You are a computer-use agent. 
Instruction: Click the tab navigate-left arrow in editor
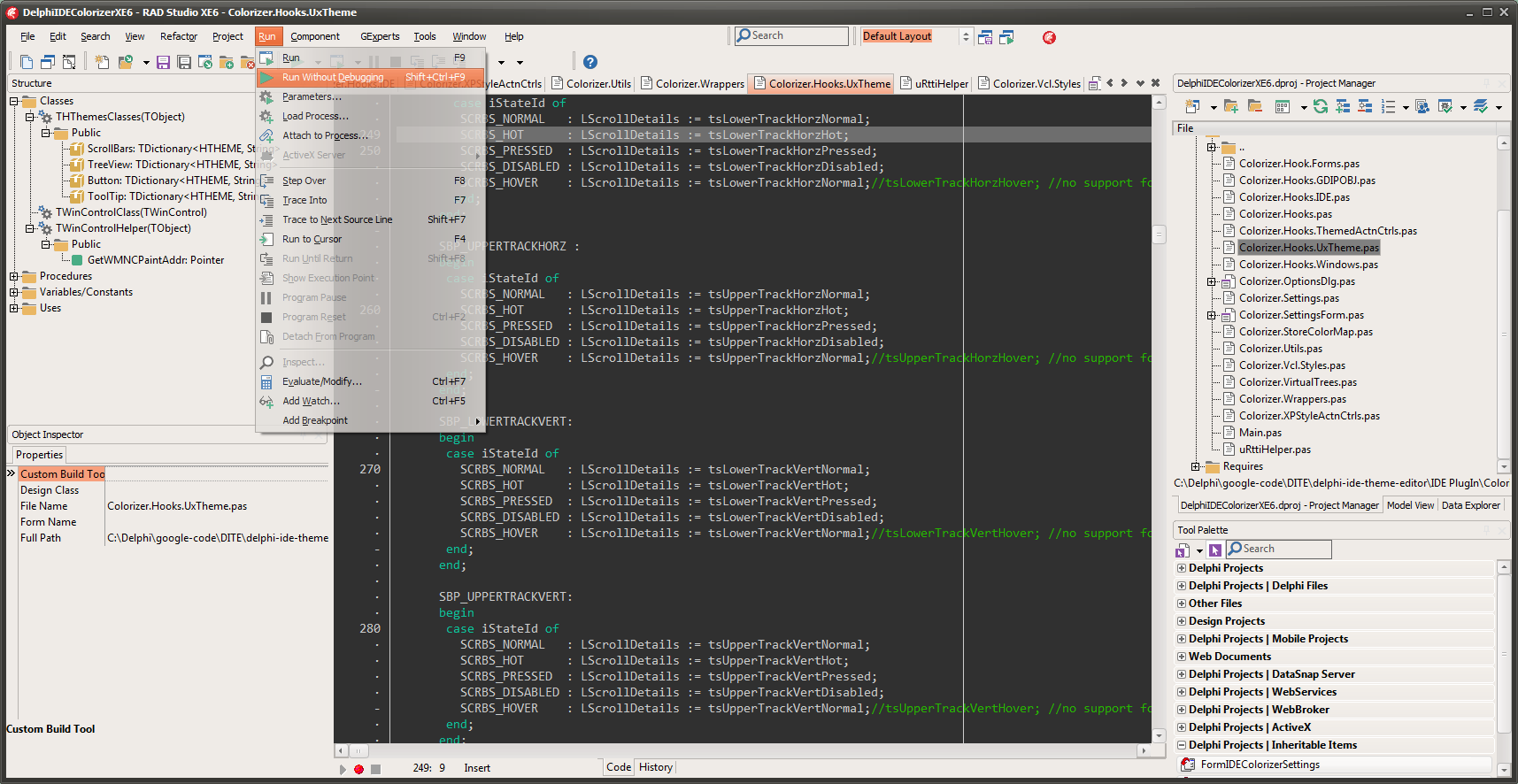coord(1110,83)
